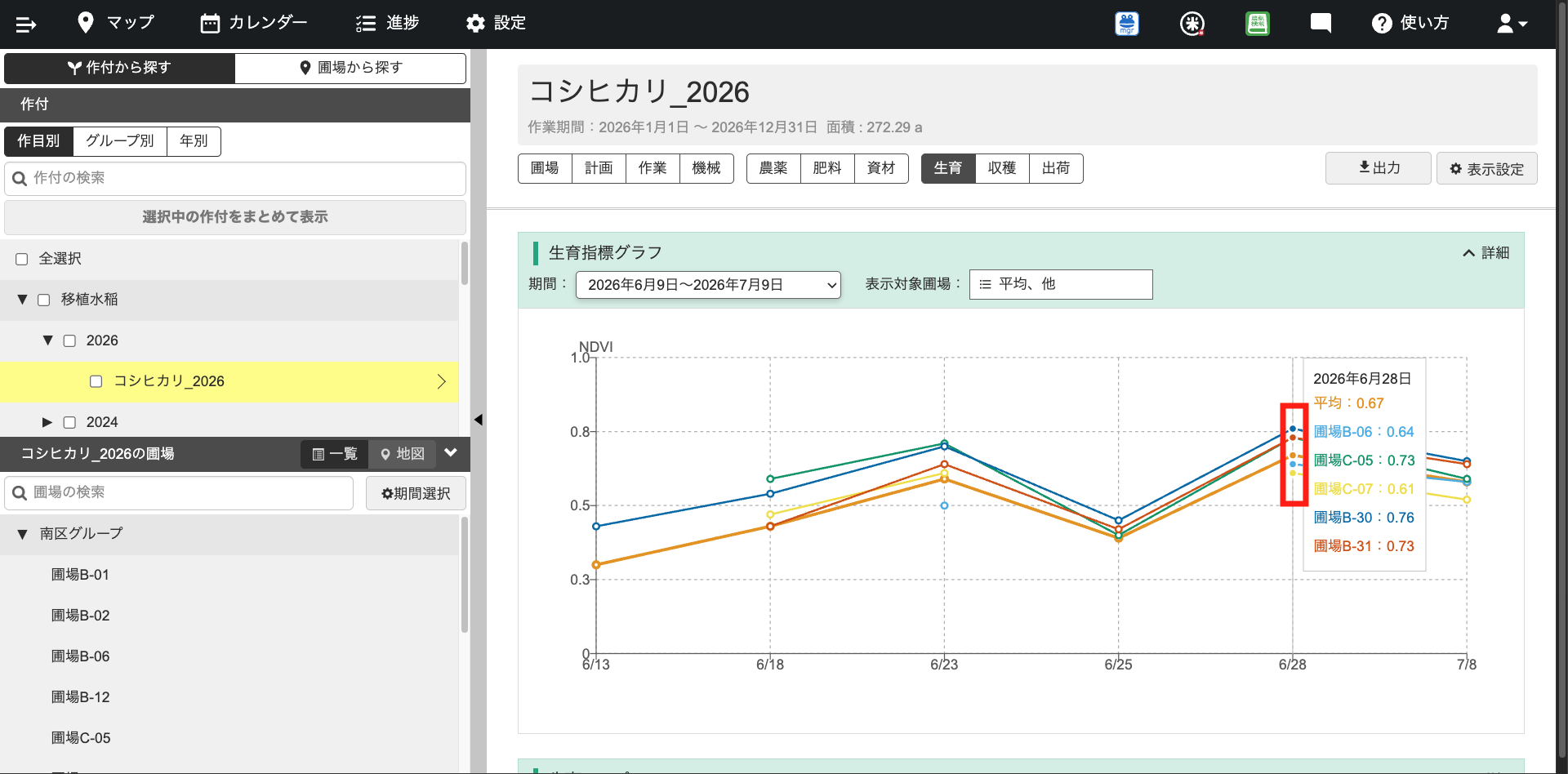Click 選択中の作付をまとめて表示 button
The image size is (1568, 774).
[235, 217]
